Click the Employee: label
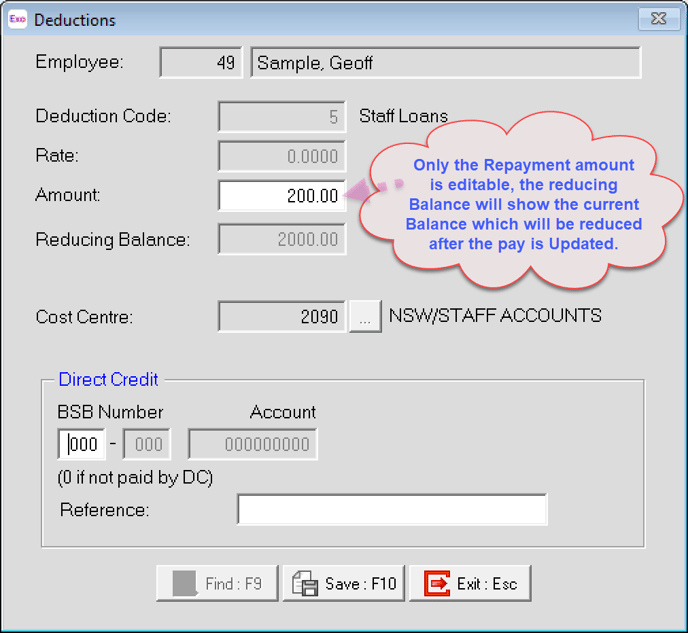 [79, 62]
